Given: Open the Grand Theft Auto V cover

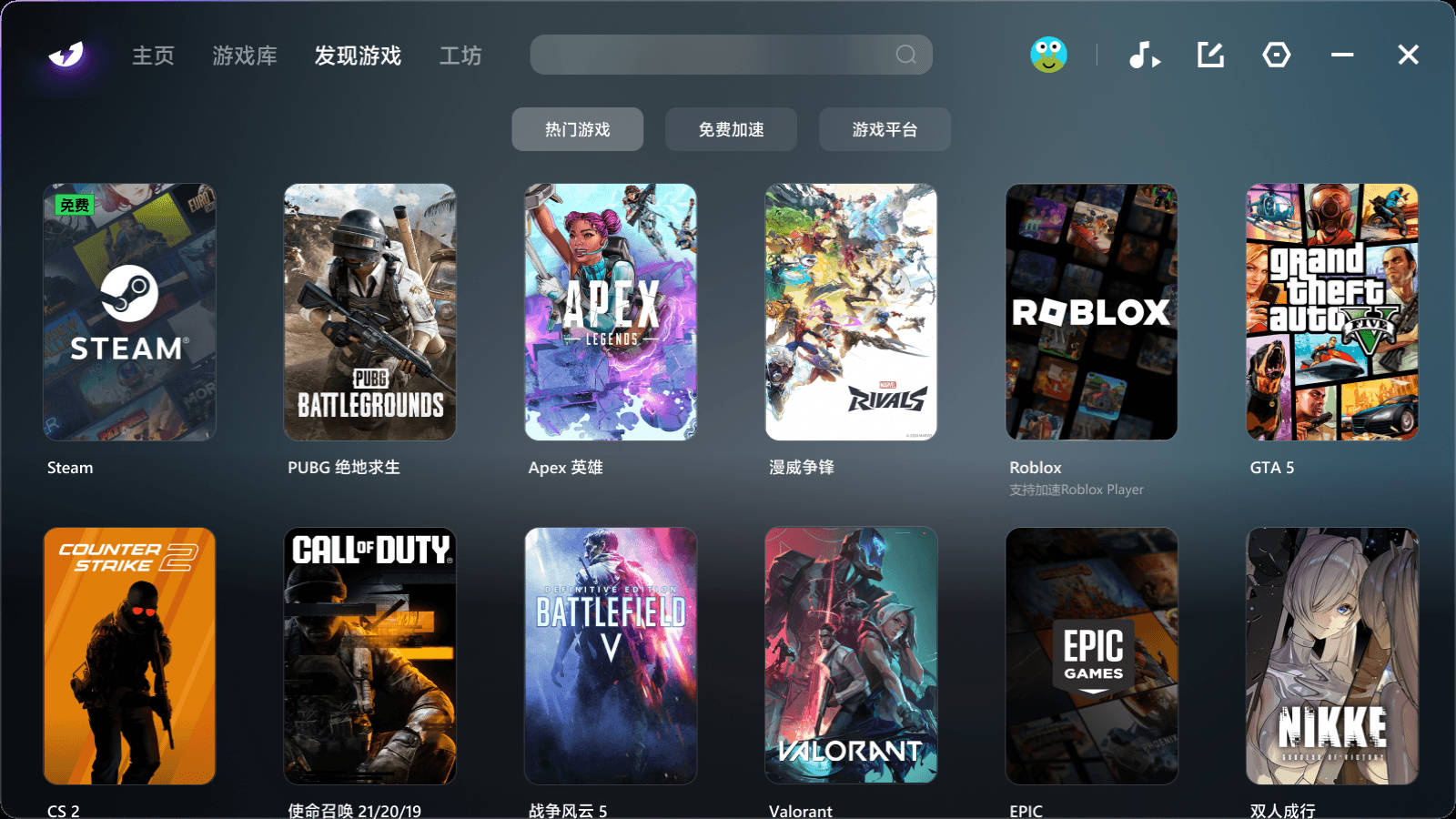Looking at the screenshot, I should (x=1332, y=312).
